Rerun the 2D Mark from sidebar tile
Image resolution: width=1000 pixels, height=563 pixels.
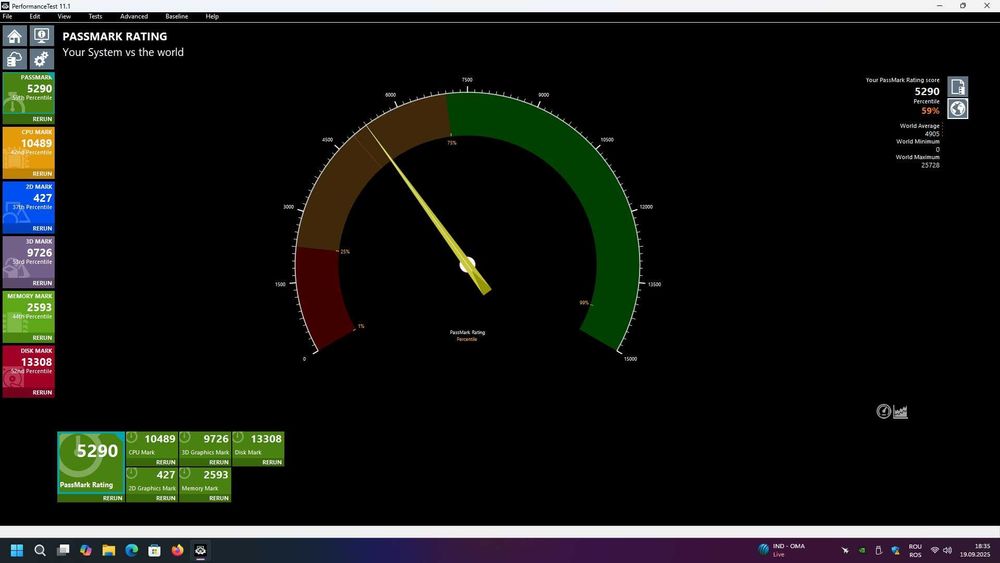[42, 228]
